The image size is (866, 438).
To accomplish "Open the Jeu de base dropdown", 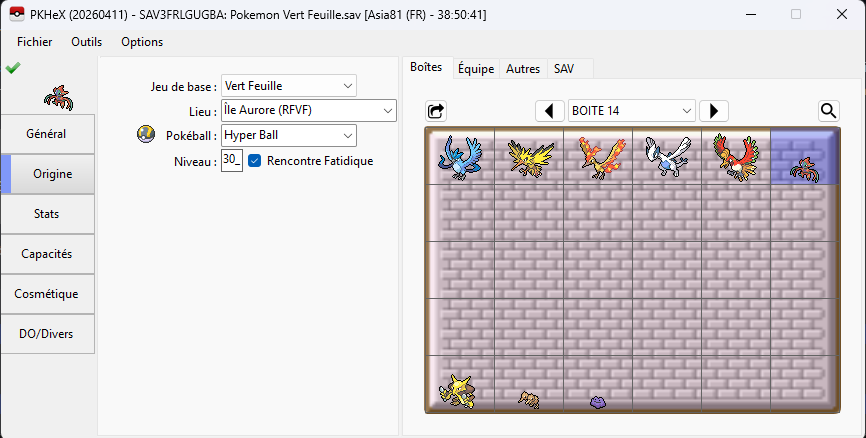I will pos(289,86).
